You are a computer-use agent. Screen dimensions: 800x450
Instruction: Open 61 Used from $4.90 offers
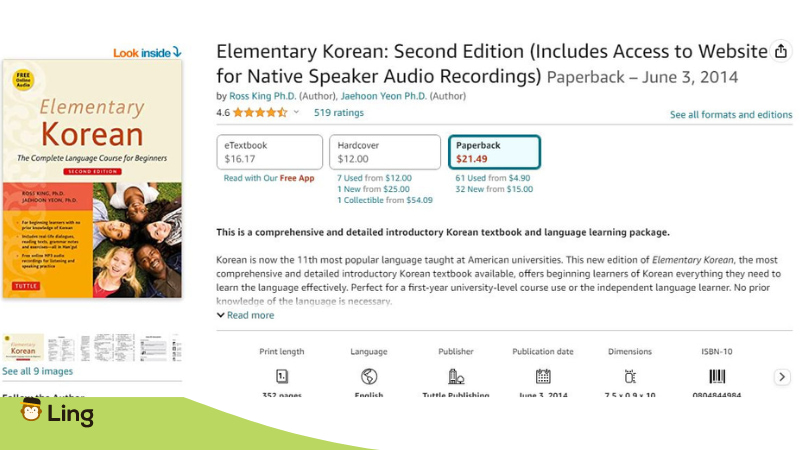(x=493, y=178)
